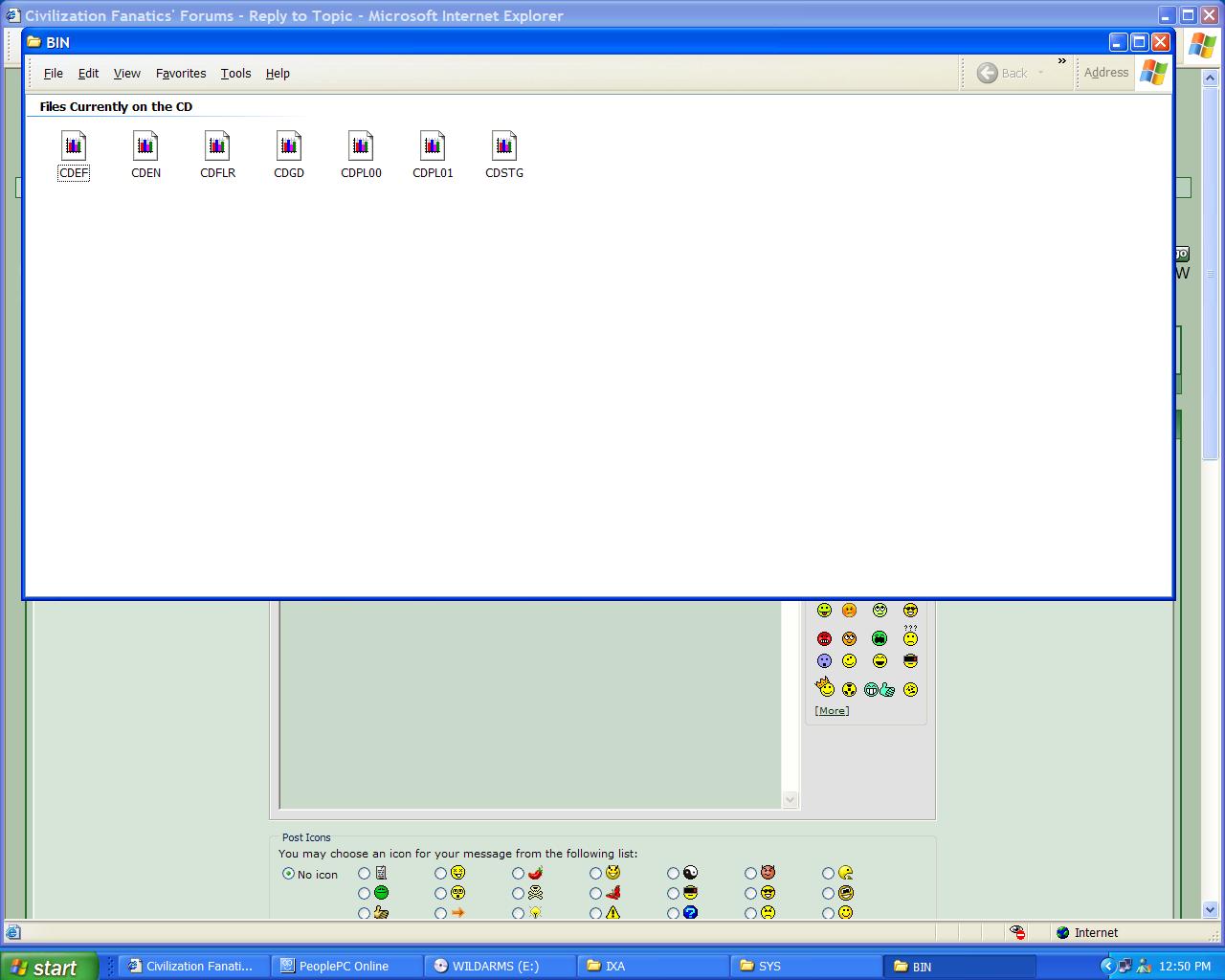Insert the crowned king smiley
This screenshot has width=1225, height=980.
tap(824, 686)
